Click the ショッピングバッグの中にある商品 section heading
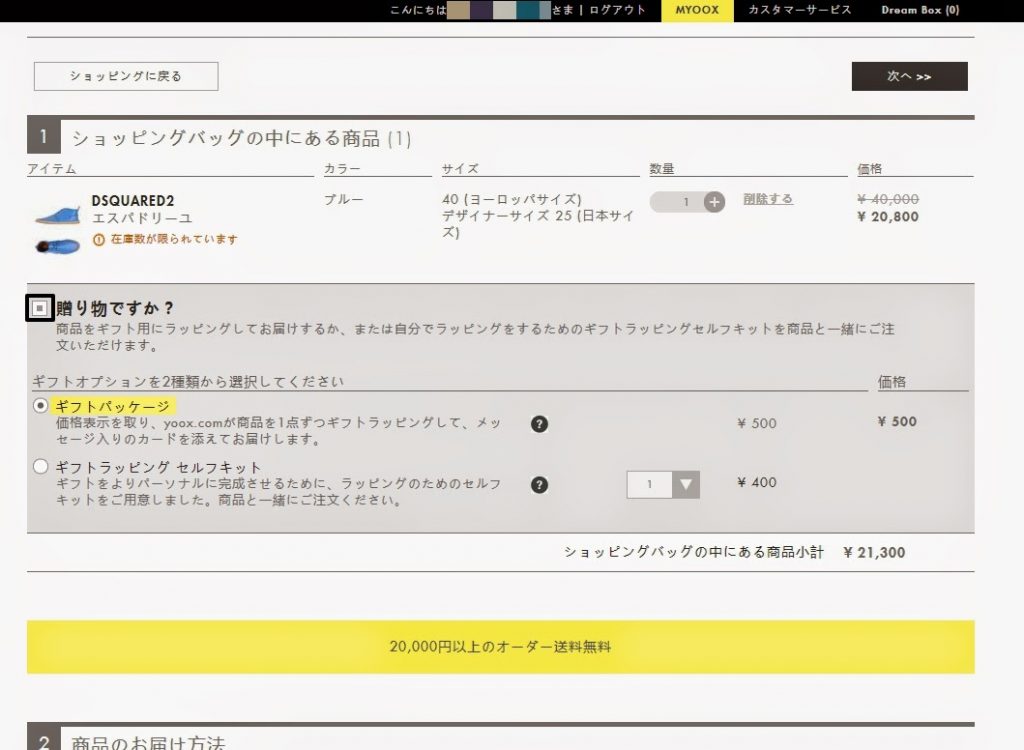Viewport: 1024px width, 750px height. (x=241, y=139)
